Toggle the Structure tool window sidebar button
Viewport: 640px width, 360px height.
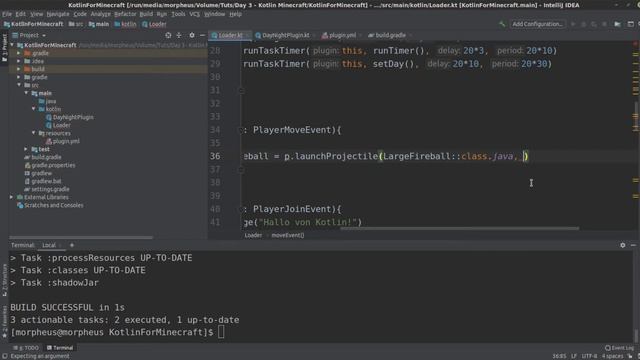[x=4, y=281]
